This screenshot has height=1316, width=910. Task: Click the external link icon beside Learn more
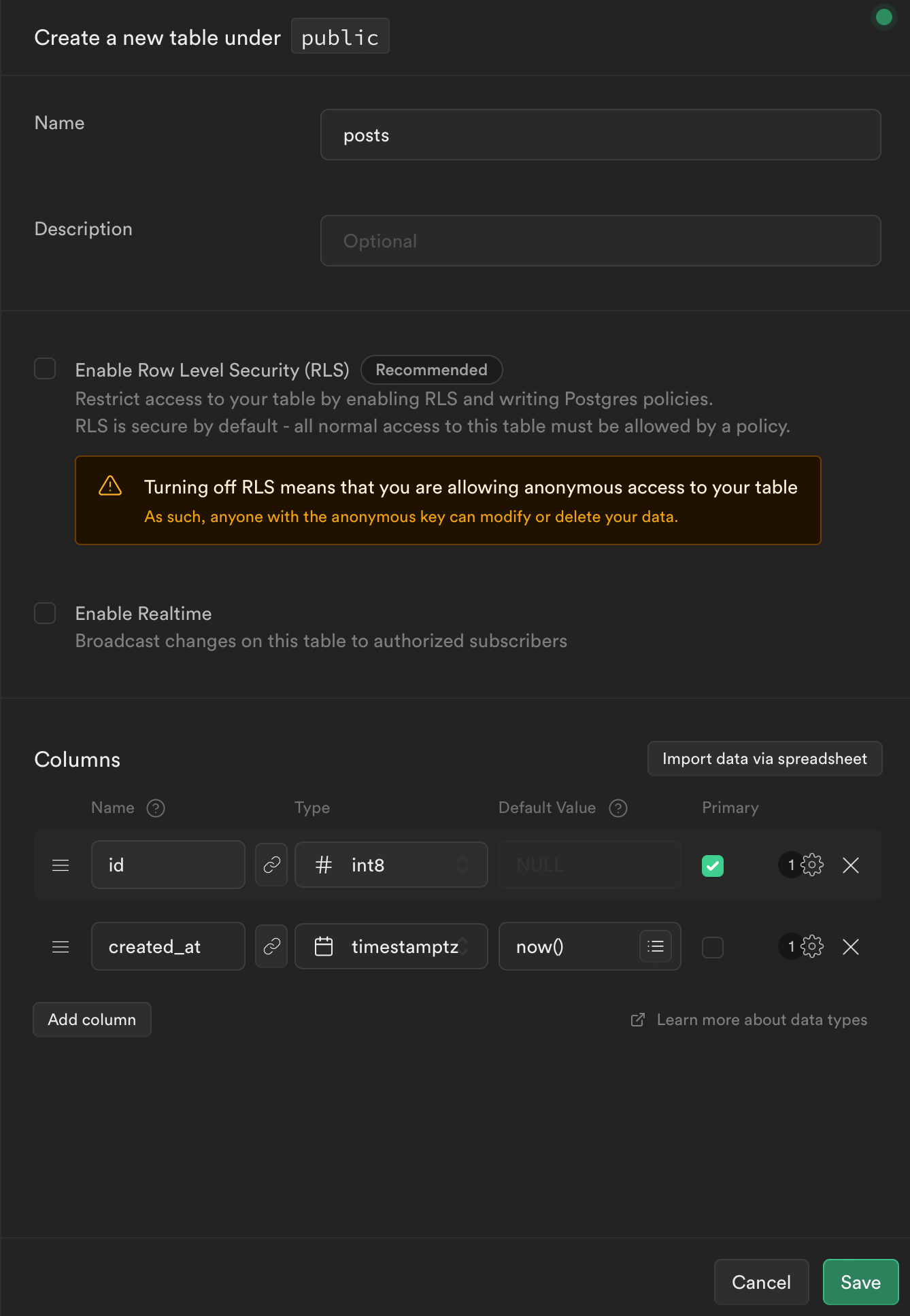[638, 1020]
